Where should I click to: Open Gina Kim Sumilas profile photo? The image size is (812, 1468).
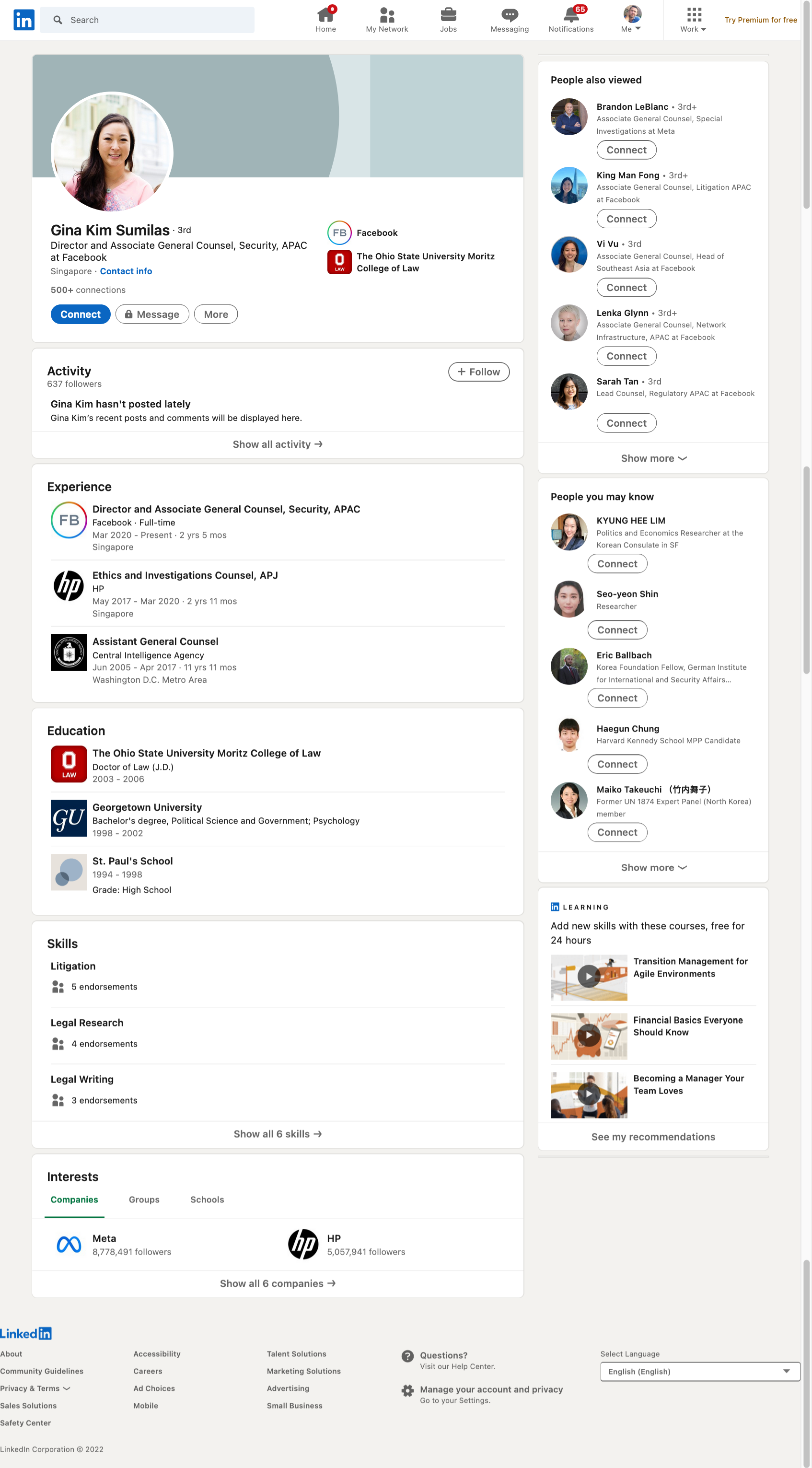point(112,151)
